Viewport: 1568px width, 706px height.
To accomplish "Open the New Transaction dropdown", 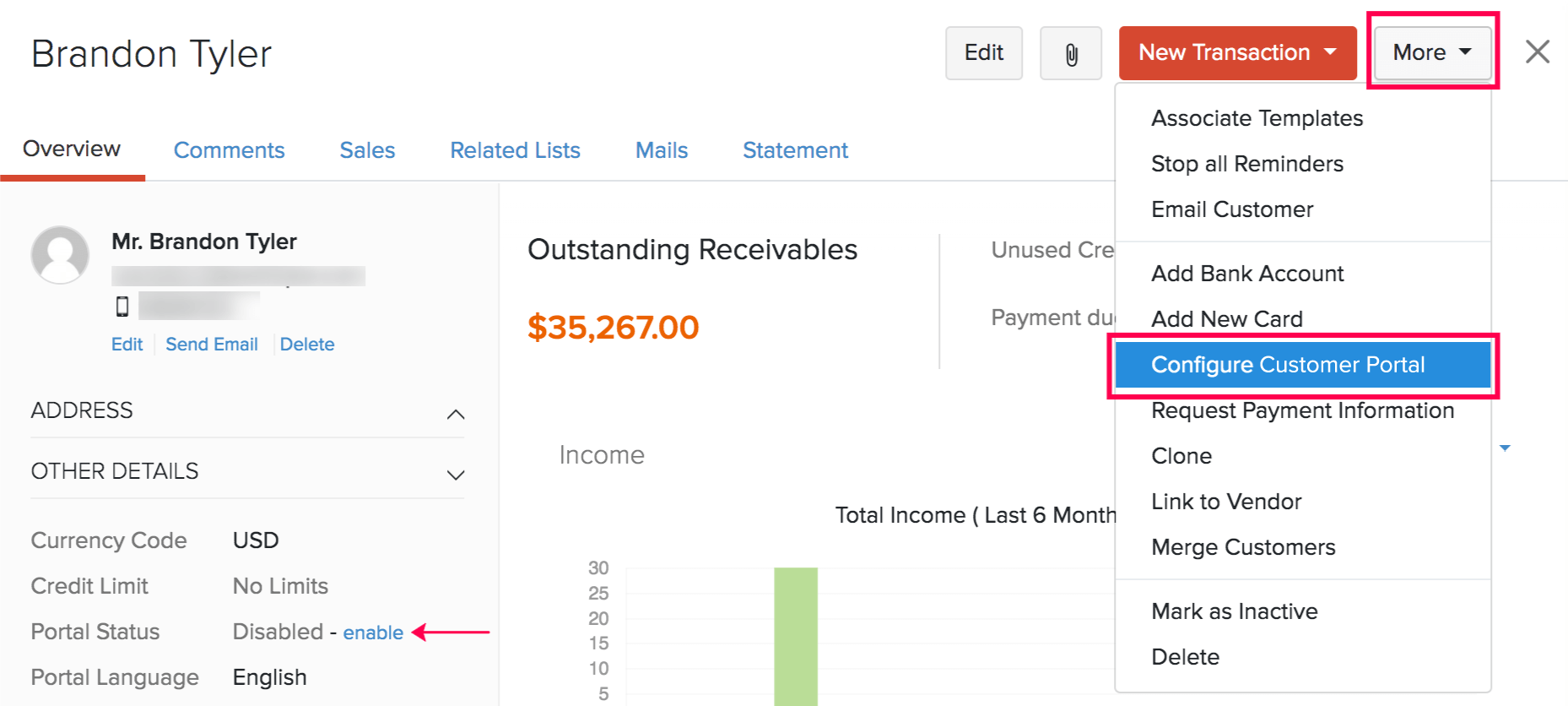I will coord(1236,53).
